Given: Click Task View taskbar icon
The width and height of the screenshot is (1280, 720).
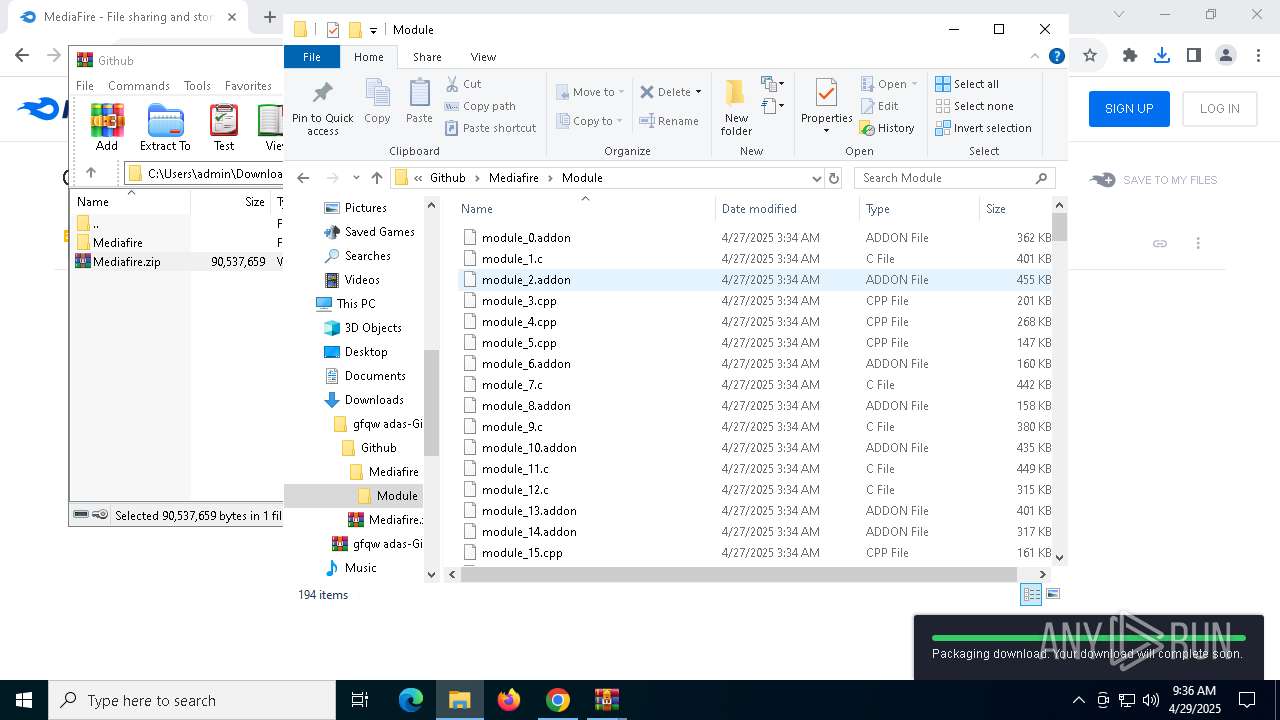Looking at the screenshot, I should (361, 700).
